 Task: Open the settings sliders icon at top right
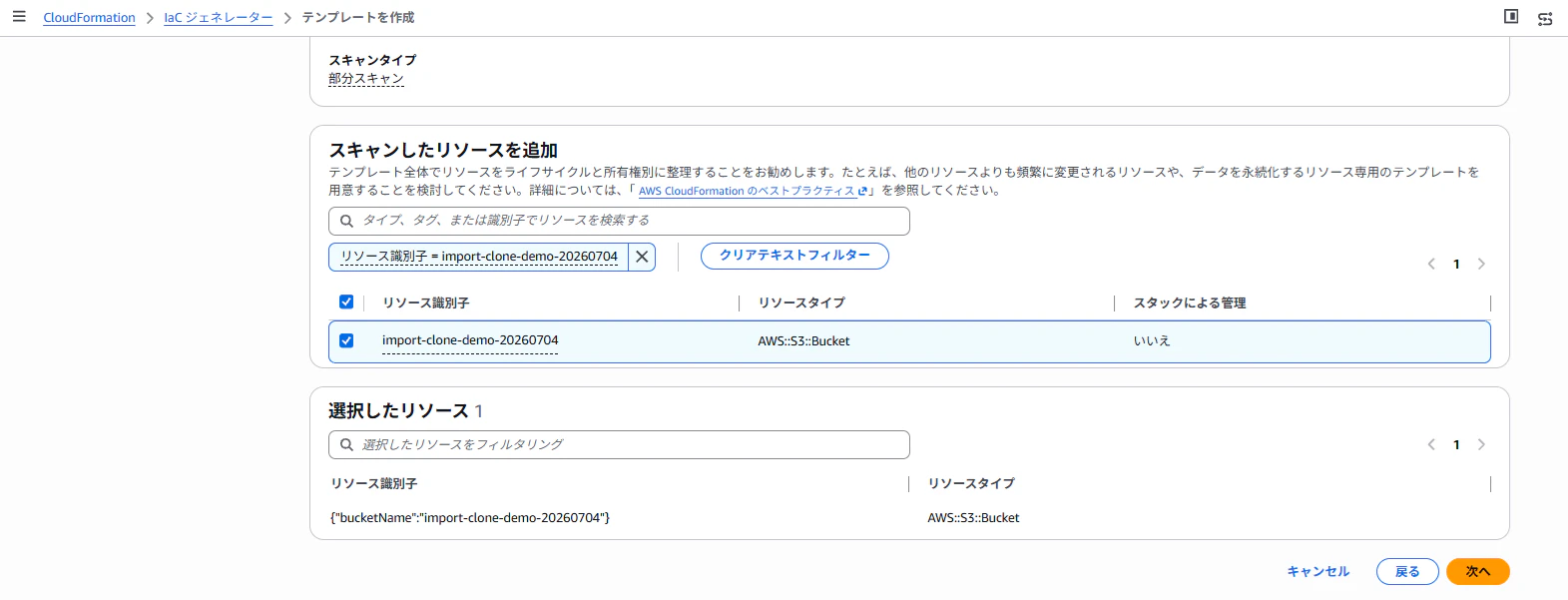coord(1545,18)
